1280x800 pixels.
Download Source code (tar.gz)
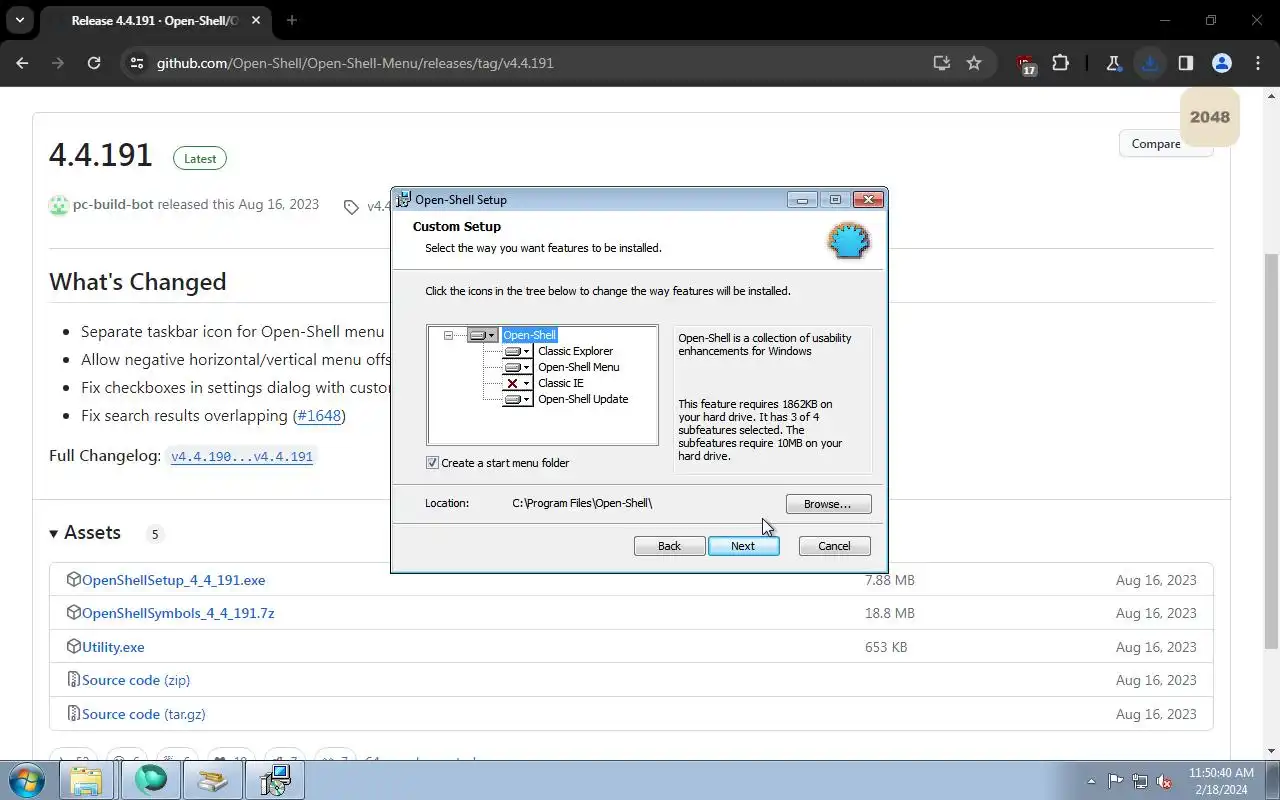tap(144, 714)
